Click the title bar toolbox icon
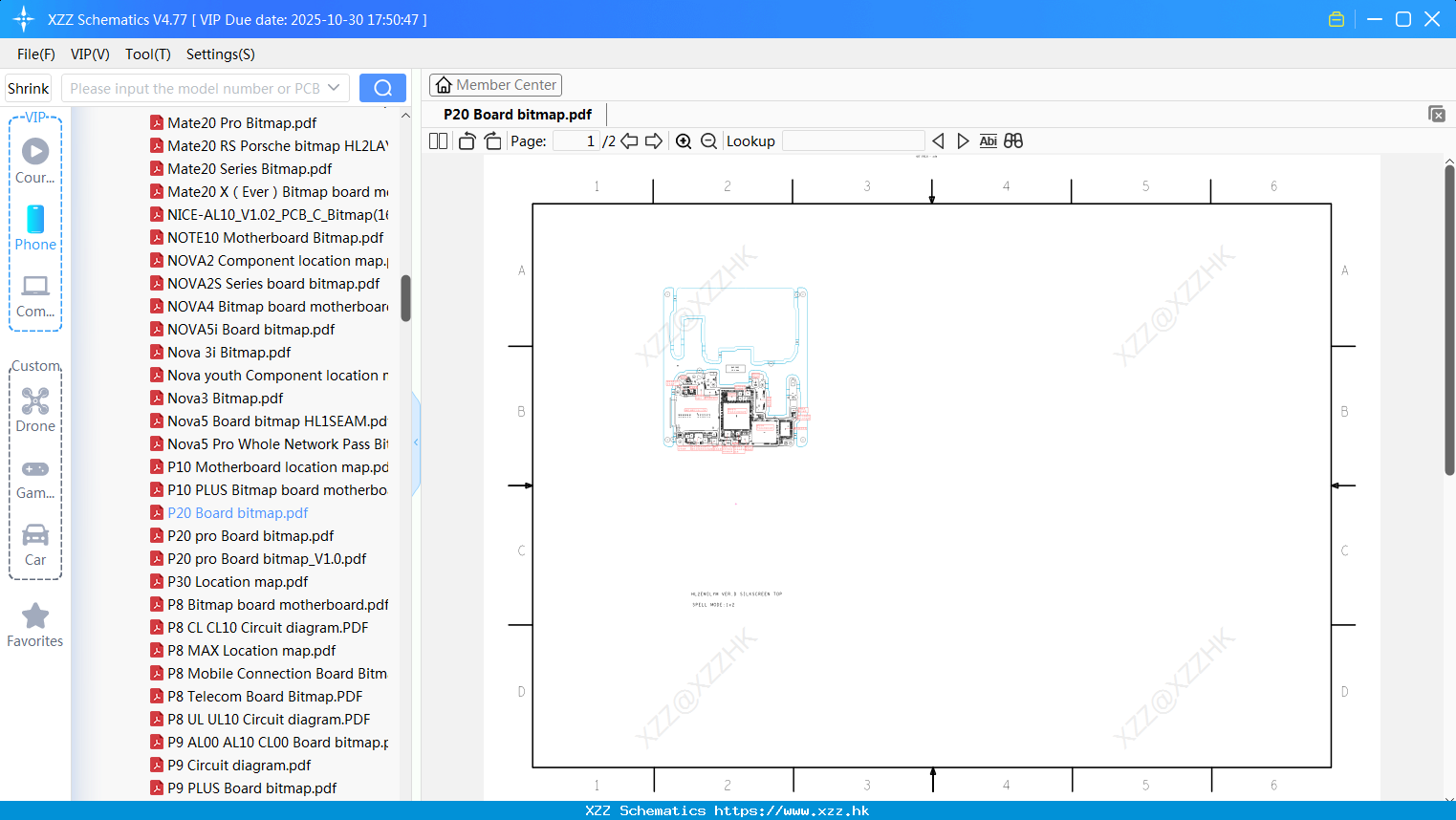This screenshot has width=1456, height=820. (x=1336, y=19)
